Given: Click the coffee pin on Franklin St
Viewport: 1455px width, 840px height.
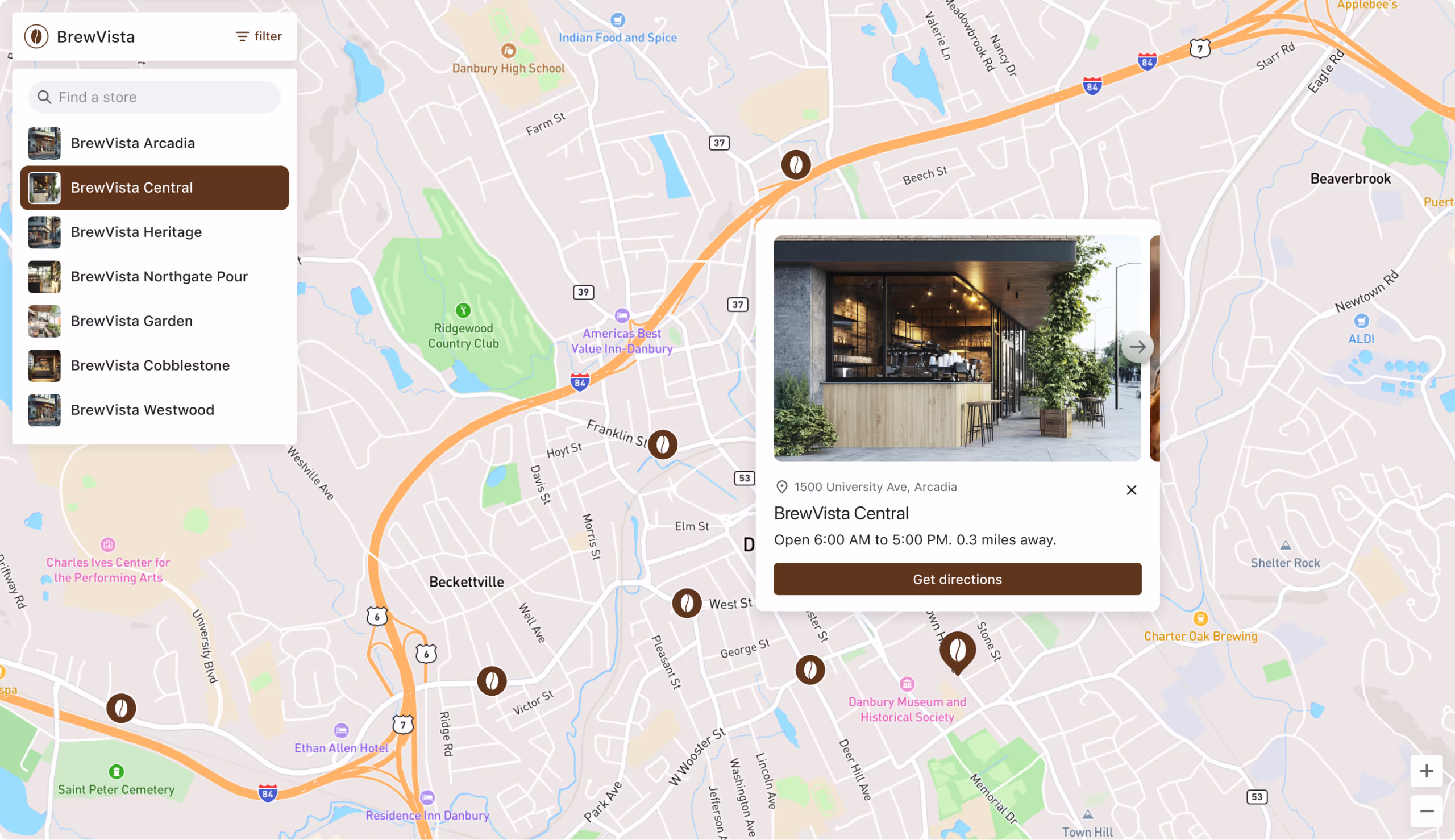Looking at the screenshot, I should click(662, 444).
